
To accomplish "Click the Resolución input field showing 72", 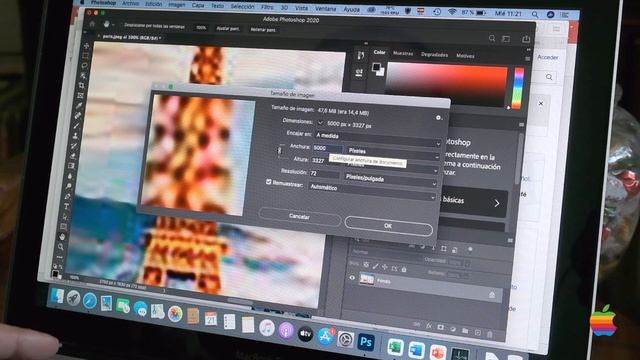I will 324,173.
